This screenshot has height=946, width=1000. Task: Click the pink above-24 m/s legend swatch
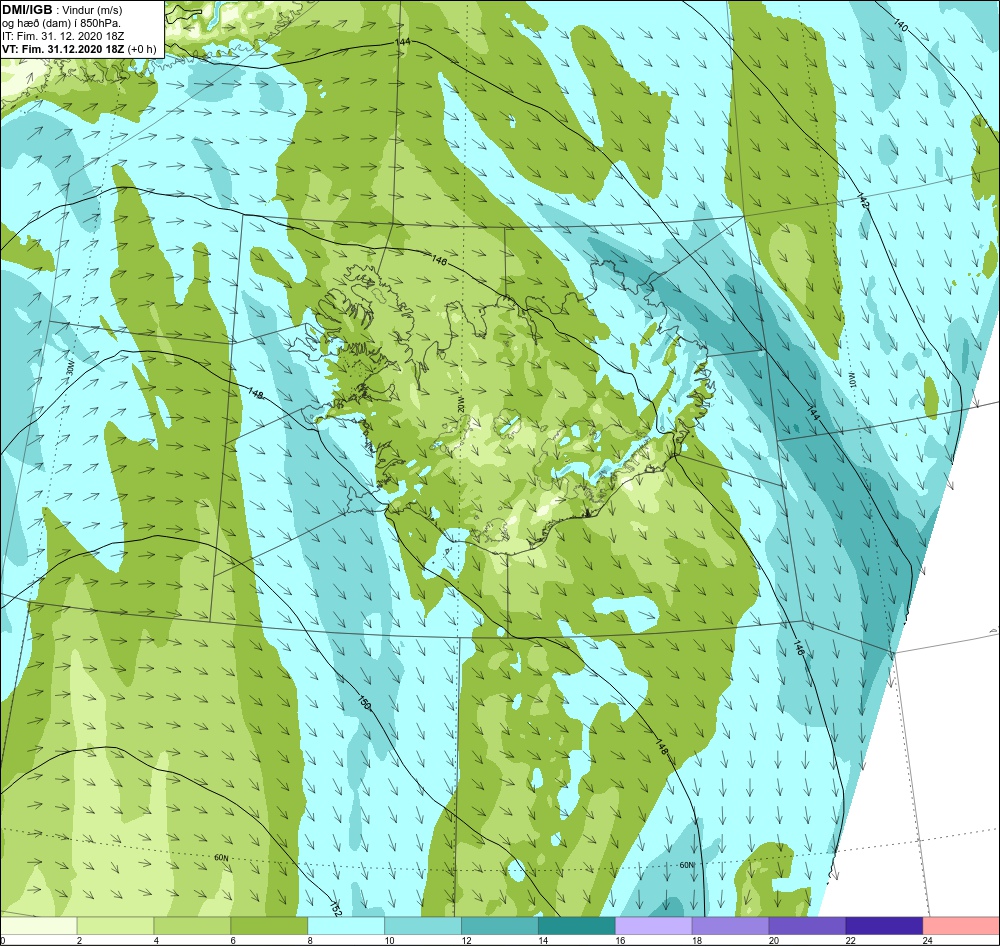[x=961, y=925]
